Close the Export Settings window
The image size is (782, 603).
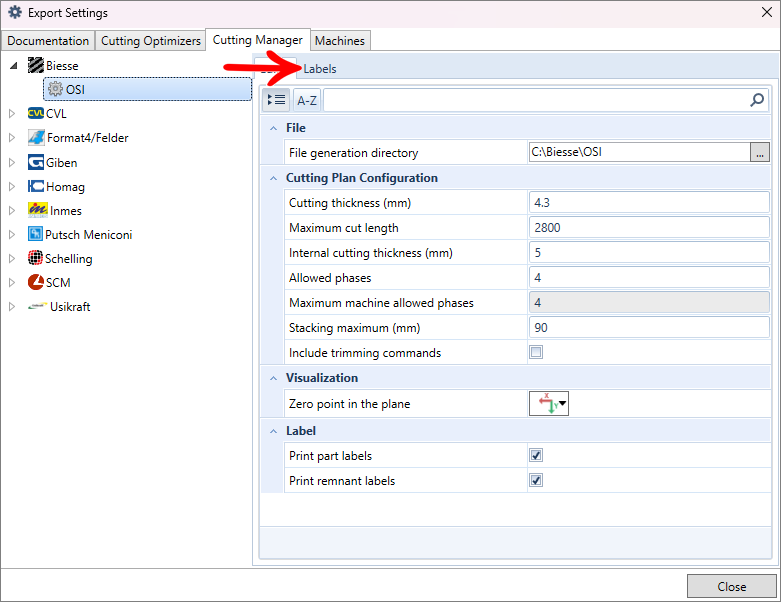tap(767, 12)
